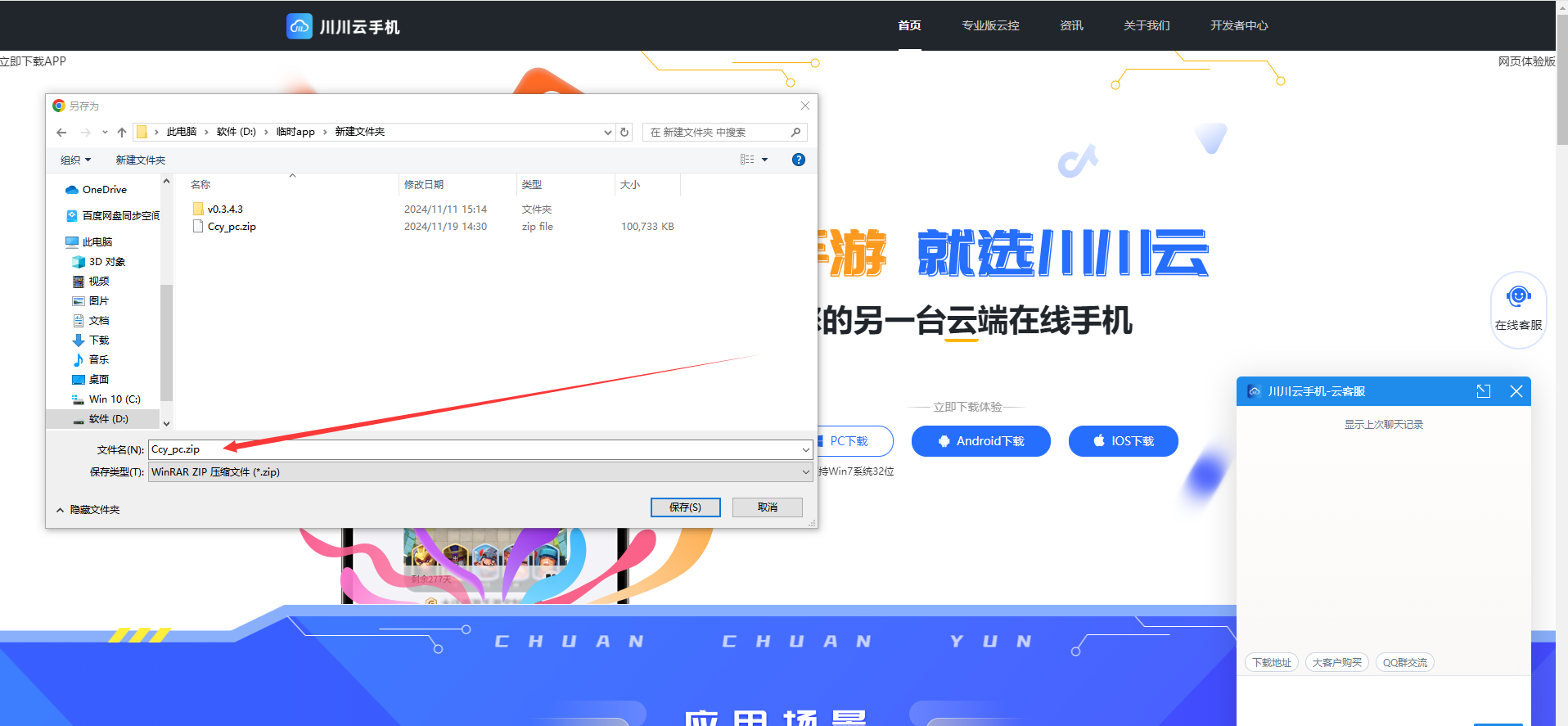The width and height of the screenshot is (1568, 726).
Task: Expand the 川川云手机-云客服 chat window
Action: pyautogui.click(x=1484, y=391)
